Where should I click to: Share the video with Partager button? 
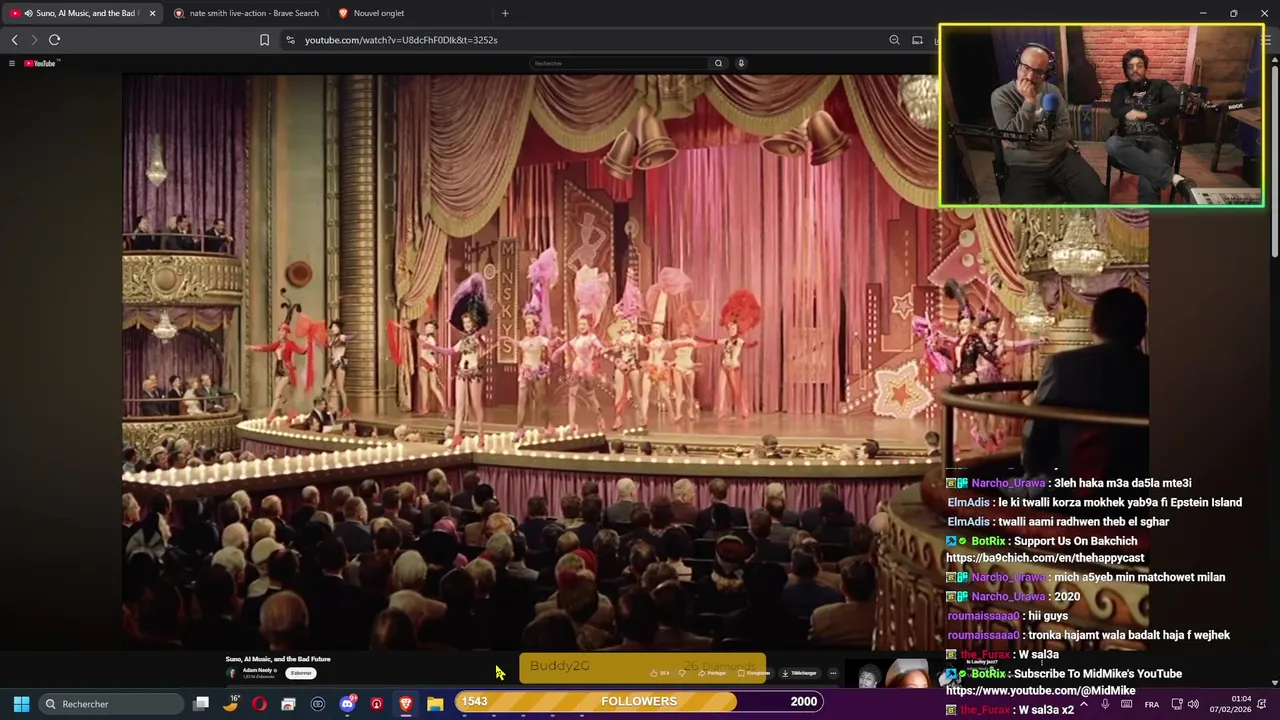713,673
